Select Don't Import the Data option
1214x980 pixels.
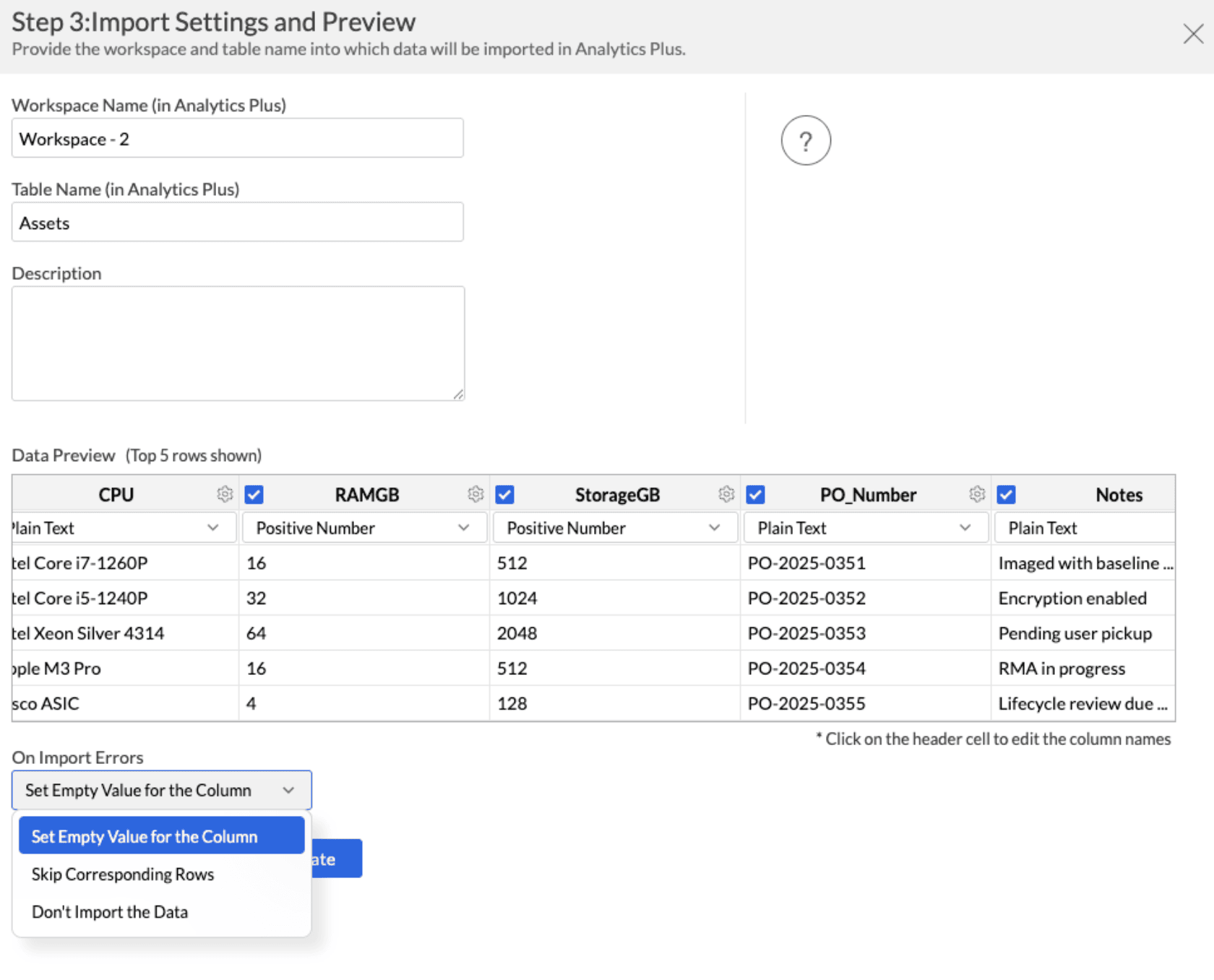pos(110,911)
